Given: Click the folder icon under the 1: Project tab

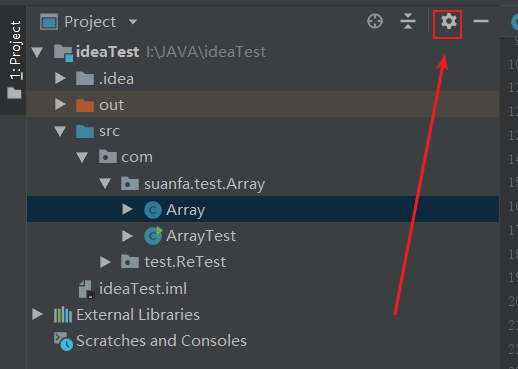Looking at the screenshot, I should tap(14, 93).
